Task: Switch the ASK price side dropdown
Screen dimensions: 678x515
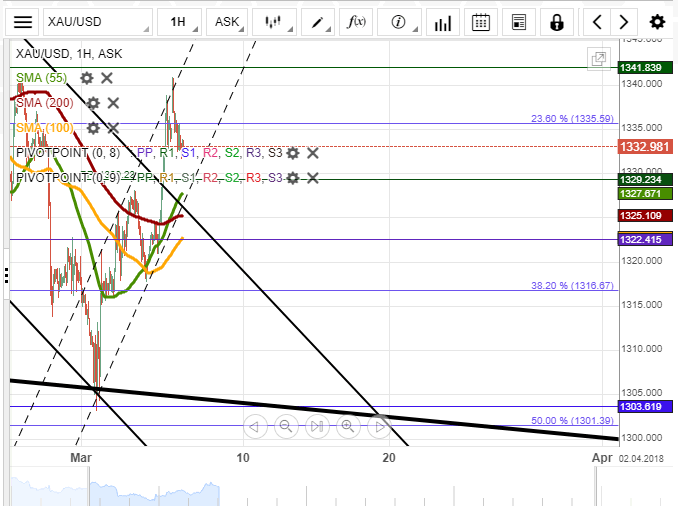Action: [x=227, y=22]
